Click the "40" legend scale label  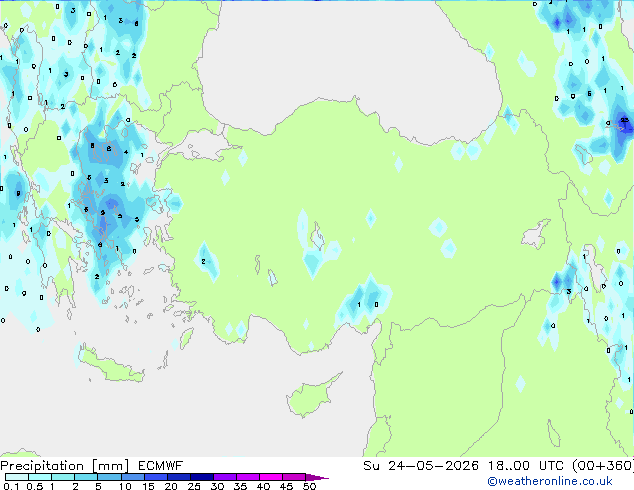263,486
